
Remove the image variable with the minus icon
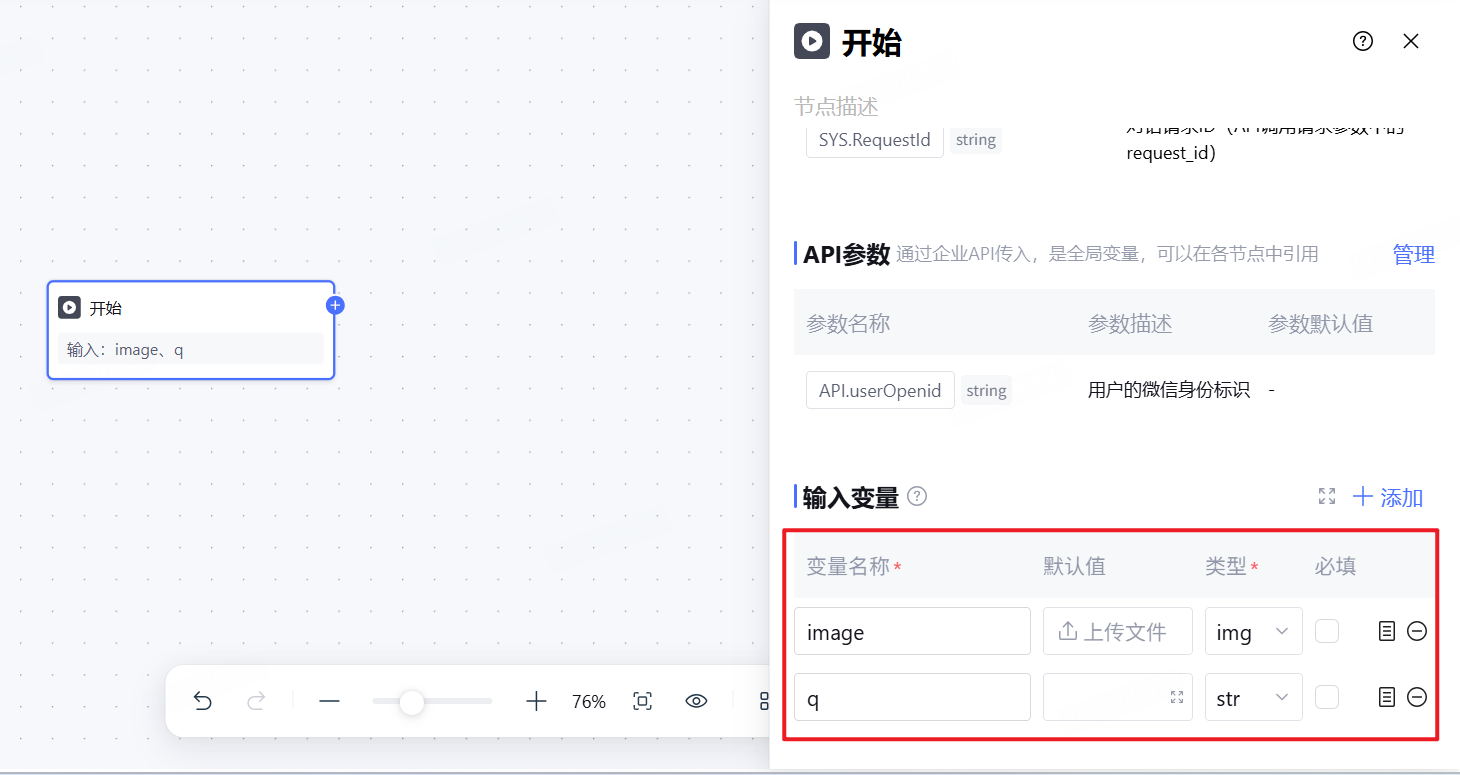pyautogui.click(x=1417, y=631)
